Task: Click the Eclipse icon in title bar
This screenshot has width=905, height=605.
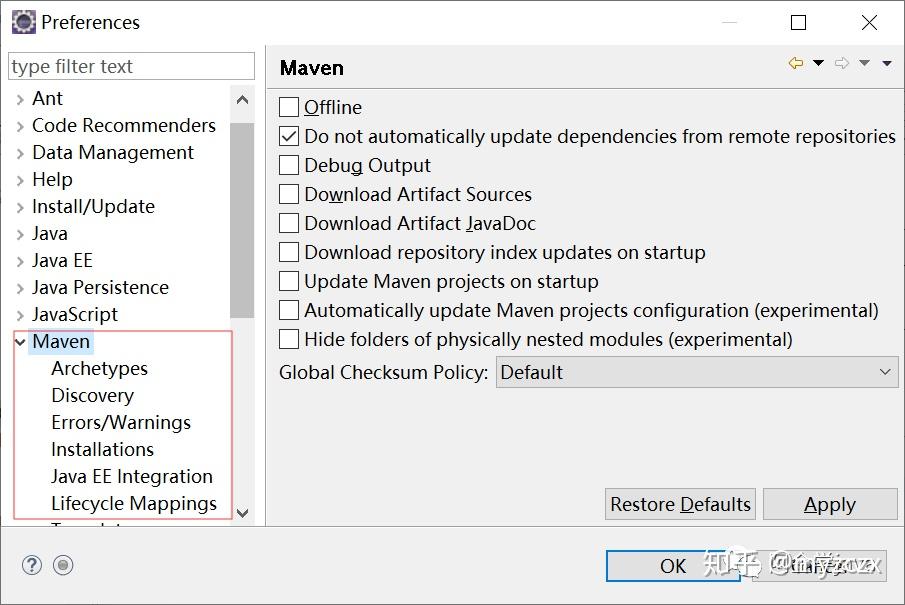Action: [23, 22]
